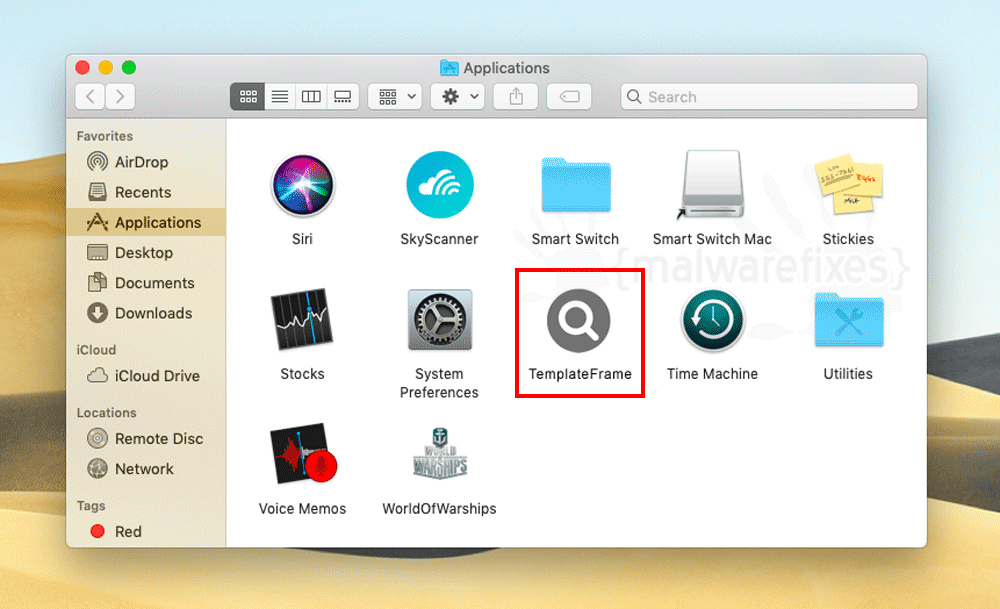Open the System Preferences gear icon
1000x609 pixels.
(x=439, y=319)
